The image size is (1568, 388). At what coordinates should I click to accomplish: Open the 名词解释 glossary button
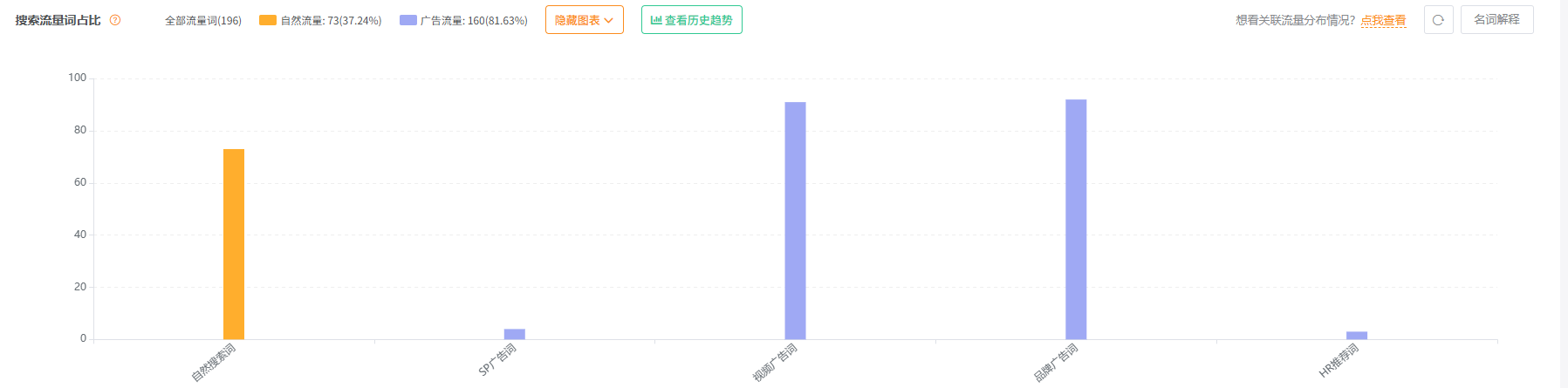click(x=1496, y=20)
